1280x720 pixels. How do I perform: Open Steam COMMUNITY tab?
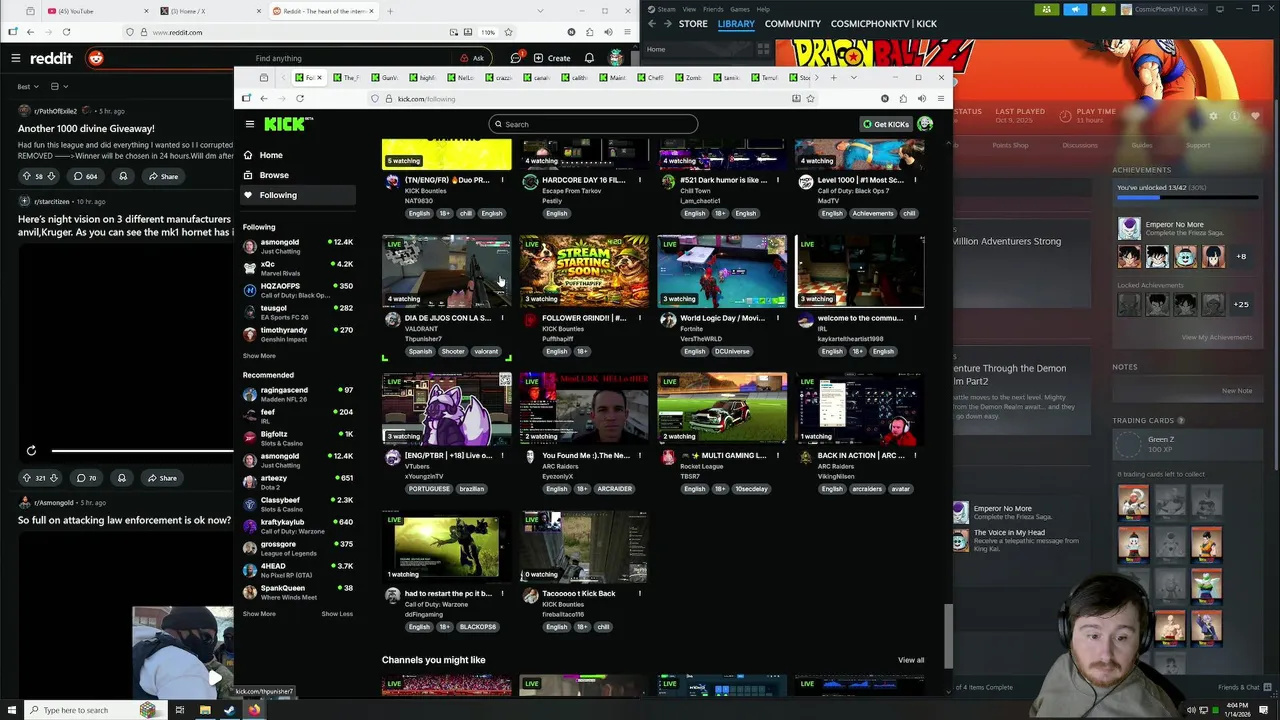pos(793,24)
